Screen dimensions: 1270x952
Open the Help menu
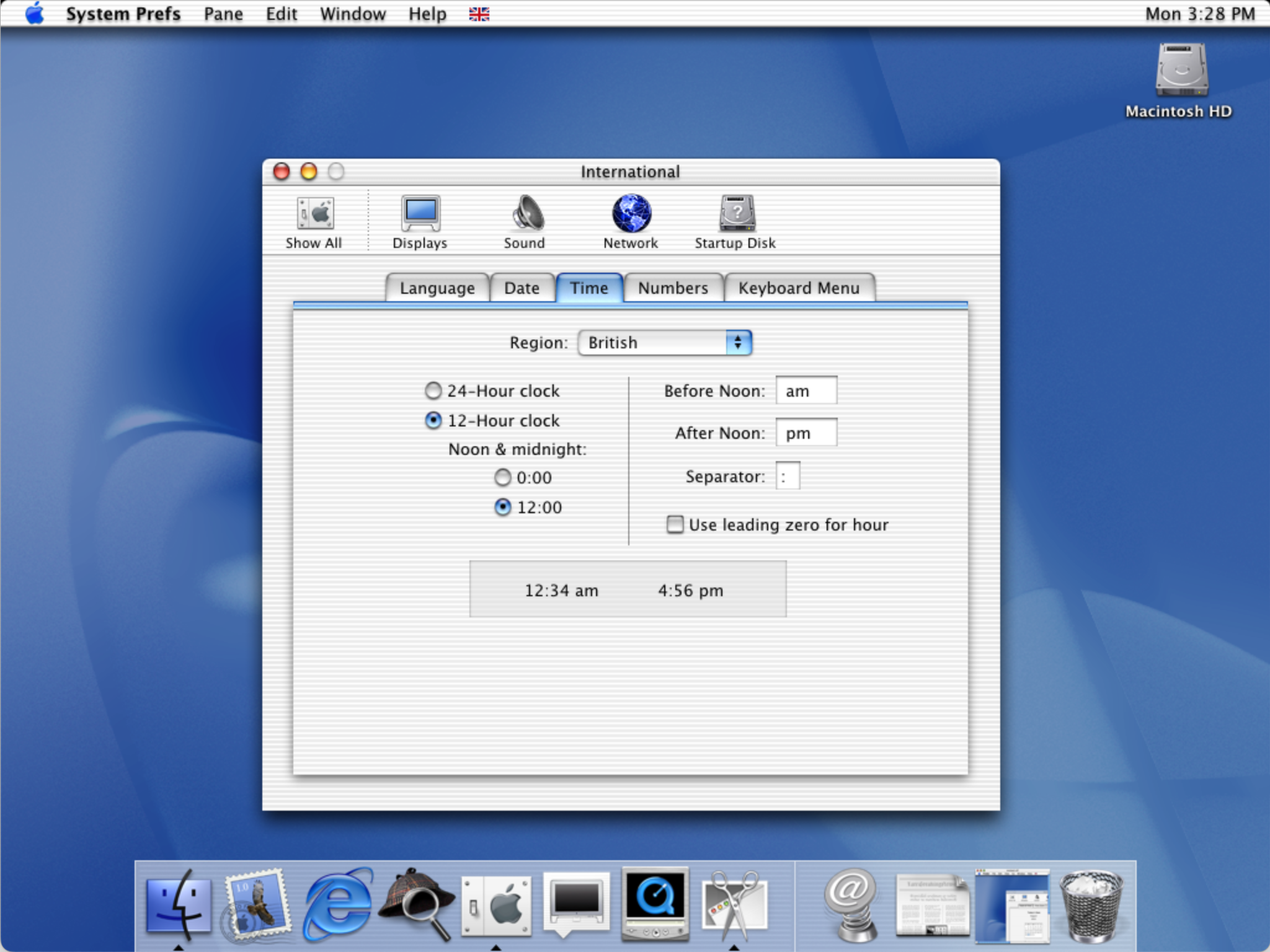click(427, 14)
